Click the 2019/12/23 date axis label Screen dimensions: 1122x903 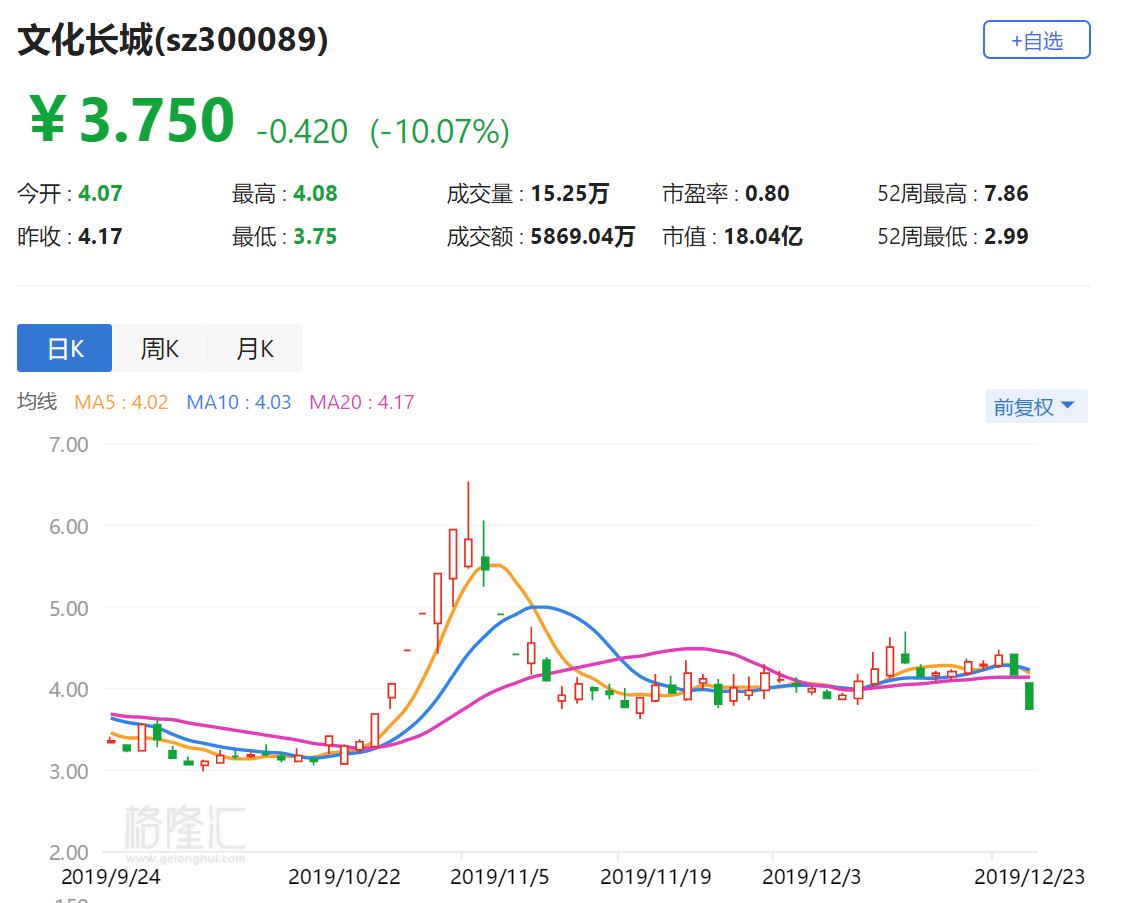pos(1030,877)
